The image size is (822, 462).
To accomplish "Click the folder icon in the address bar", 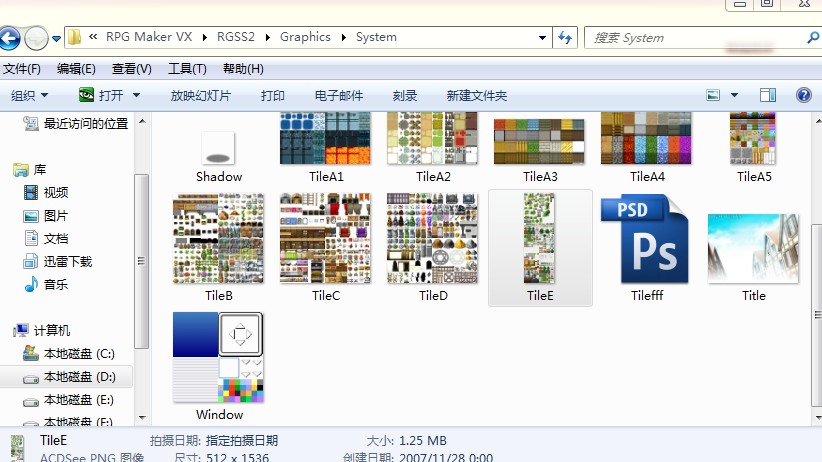I will click(x=75, y=37).
